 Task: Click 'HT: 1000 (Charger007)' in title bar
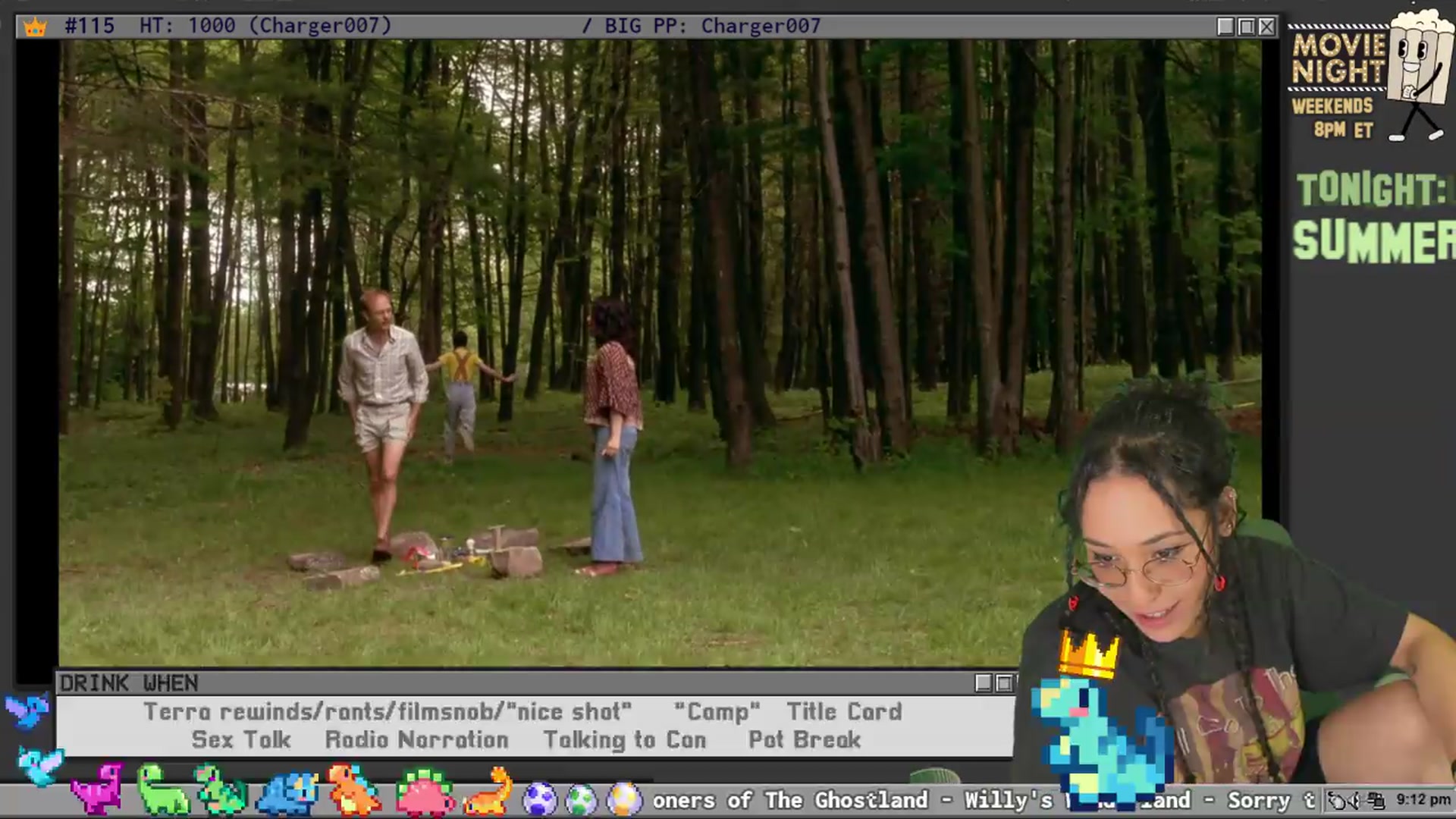click(x=265, y=26)
